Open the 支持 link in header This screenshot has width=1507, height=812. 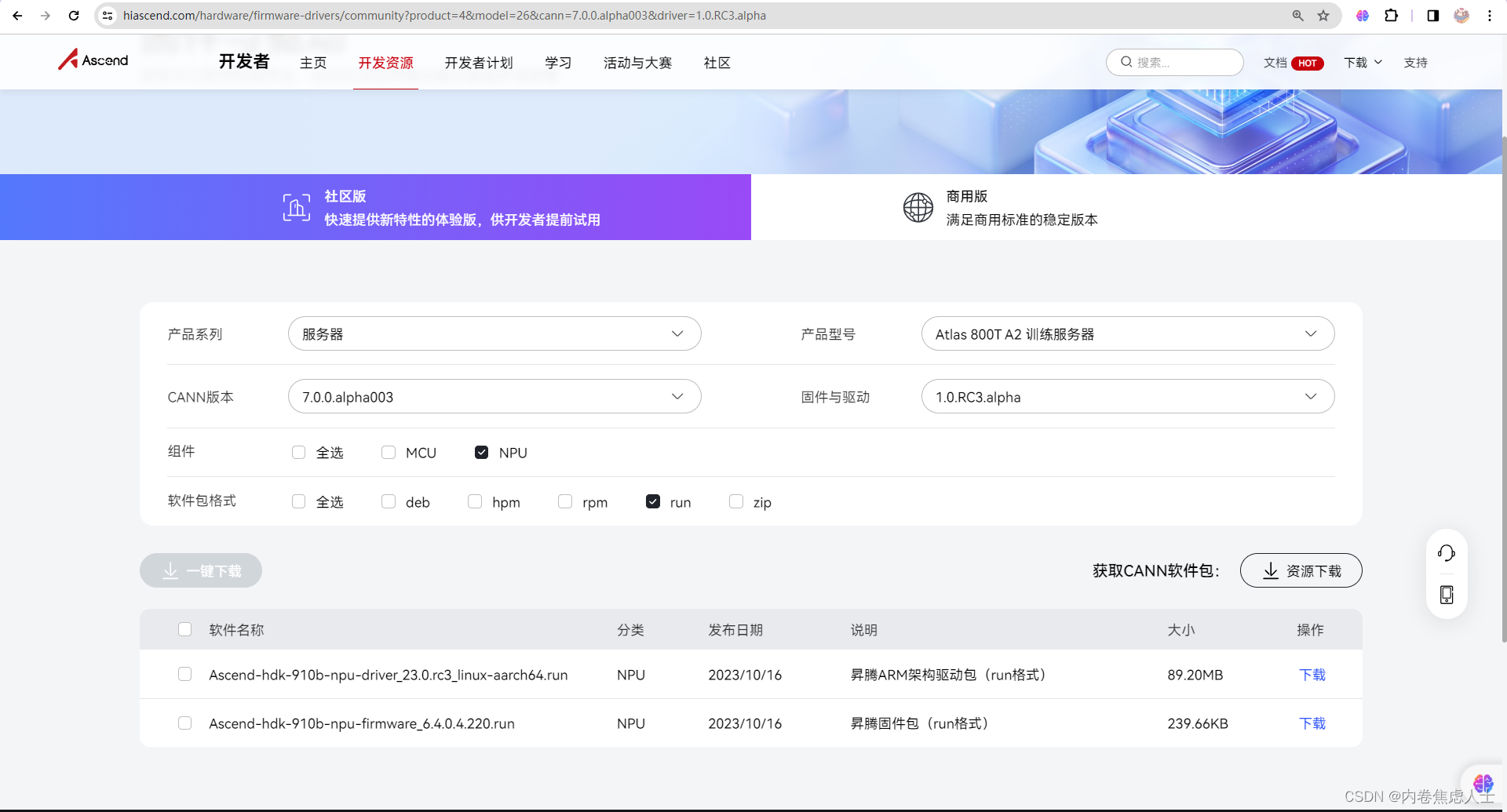1416,63
